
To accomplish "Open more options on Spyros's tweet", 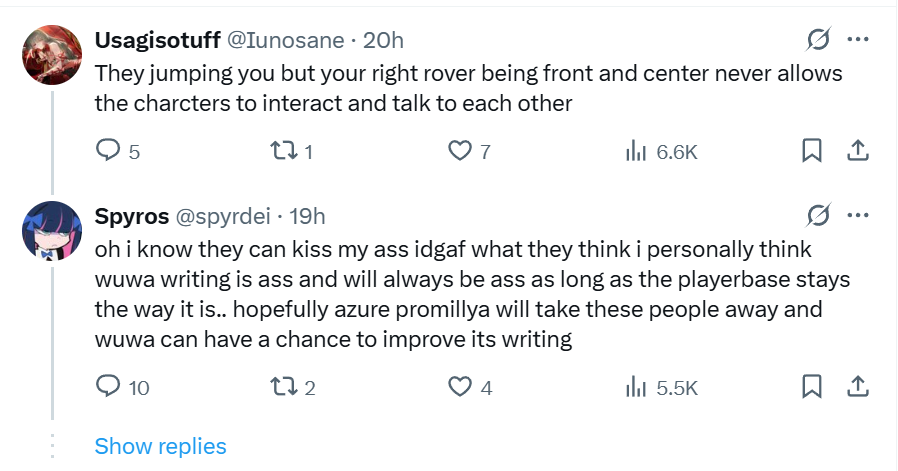I will (x=857, y=215).
